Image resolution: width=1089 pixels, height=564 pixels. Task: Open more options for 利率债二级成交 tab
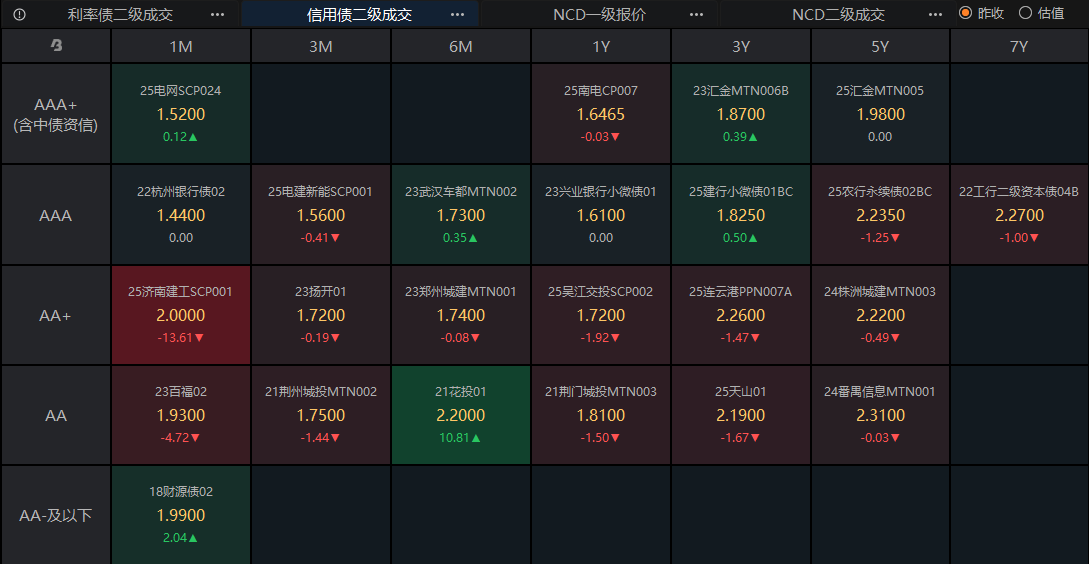click(x=218, y=15)
